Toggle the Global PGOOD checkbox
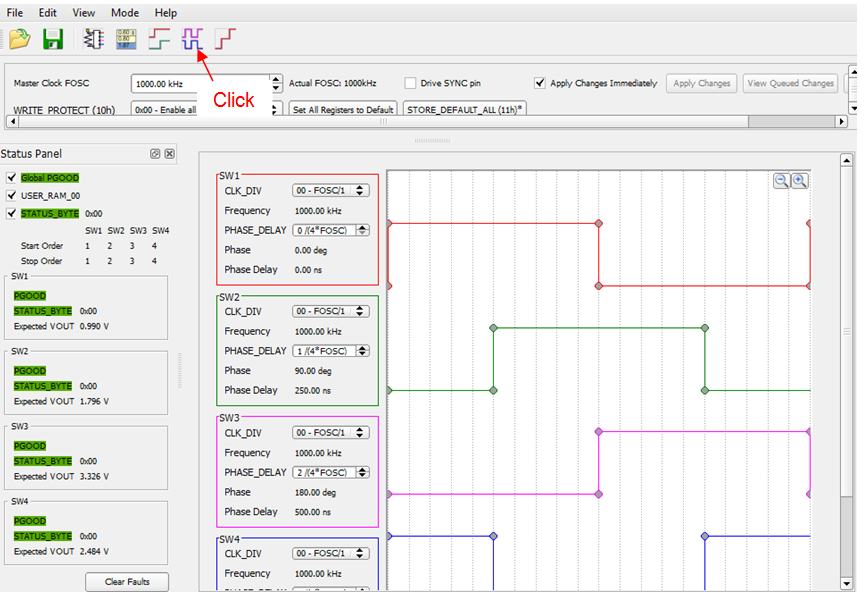 click(12, 178)
